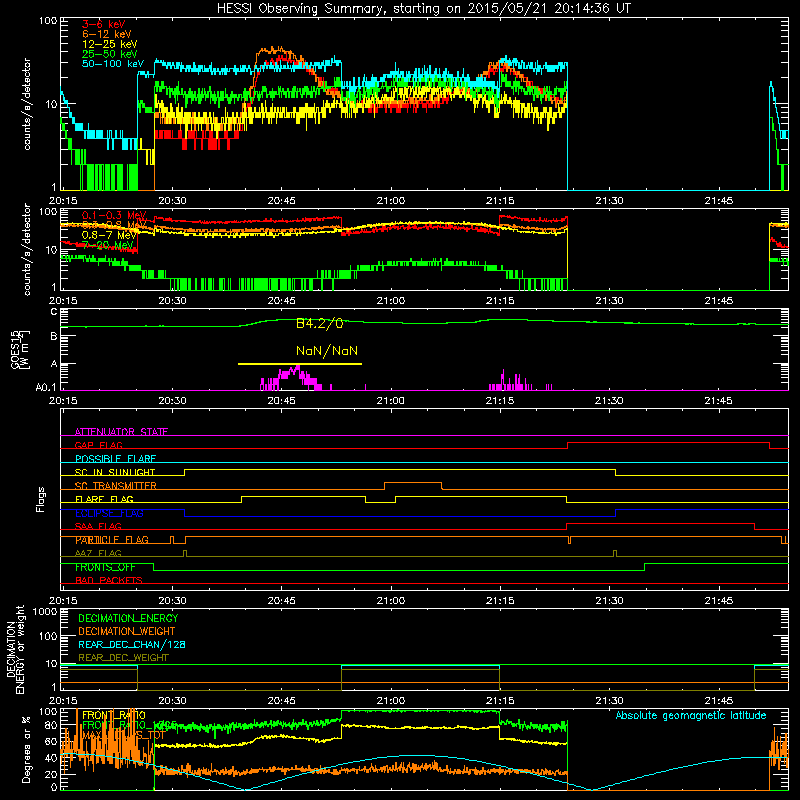Click the REAR_DEC_CHAN/128 legend label

(132, 644)
